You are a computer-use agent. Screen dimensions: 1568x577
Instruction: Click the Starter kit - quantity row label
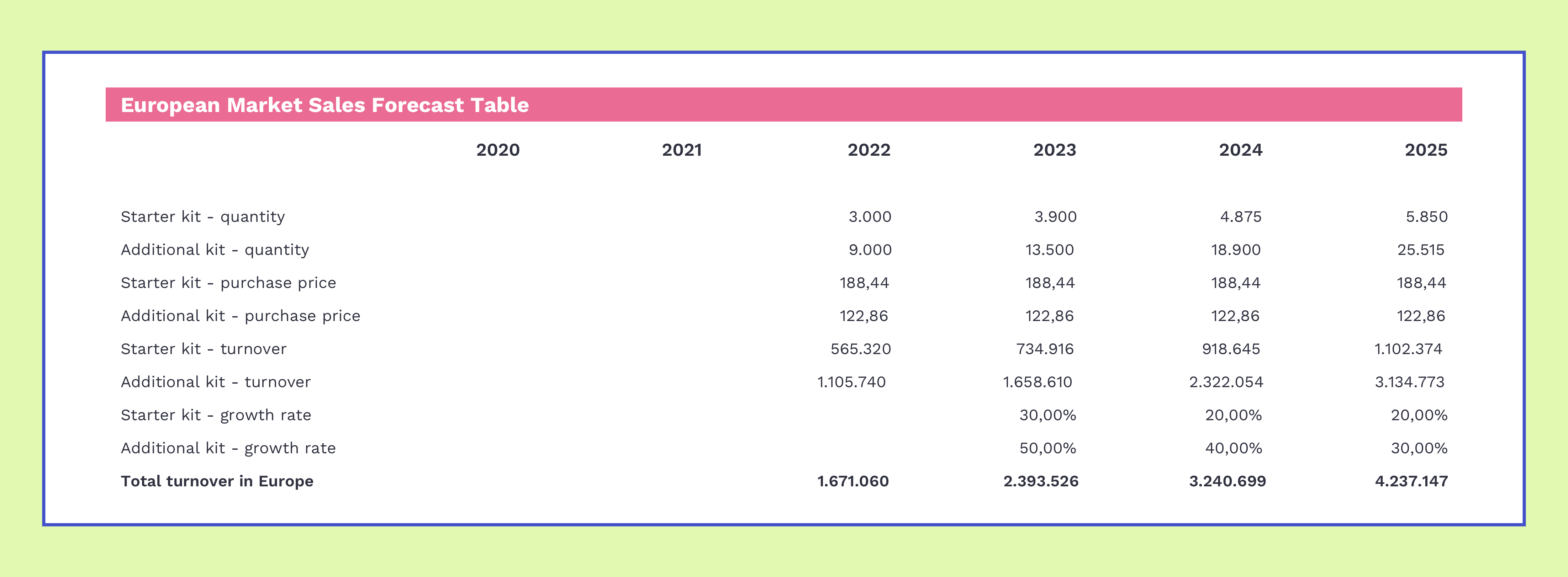(203, 217)
